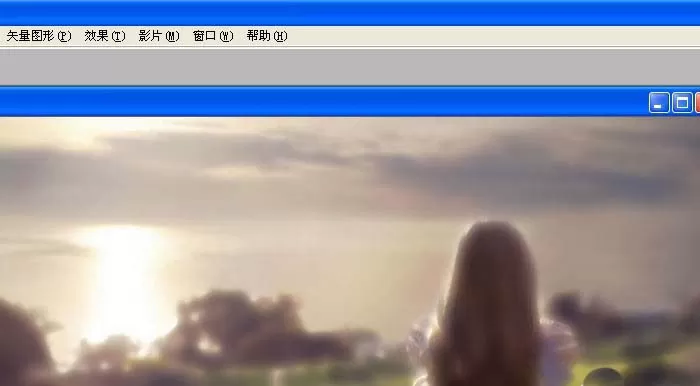Open the 影片(M) menu
Viewport: 700px width, 386px height.
coord(159,36)
